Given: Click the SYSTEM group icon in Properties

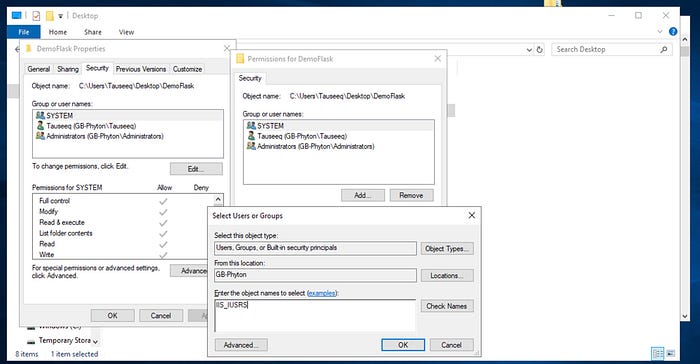Looking at the screenshot, I should (40, 116).
